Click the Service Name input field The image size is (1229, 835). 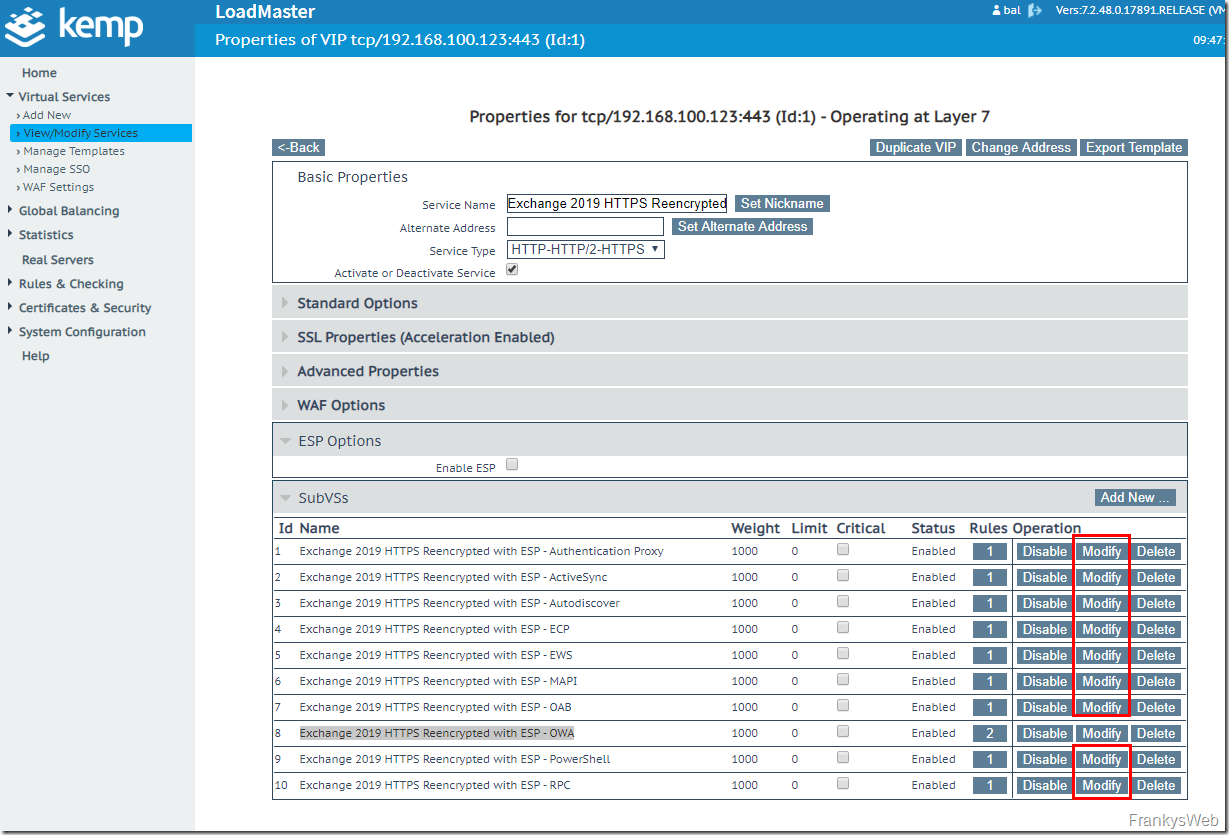coord(616,203)
